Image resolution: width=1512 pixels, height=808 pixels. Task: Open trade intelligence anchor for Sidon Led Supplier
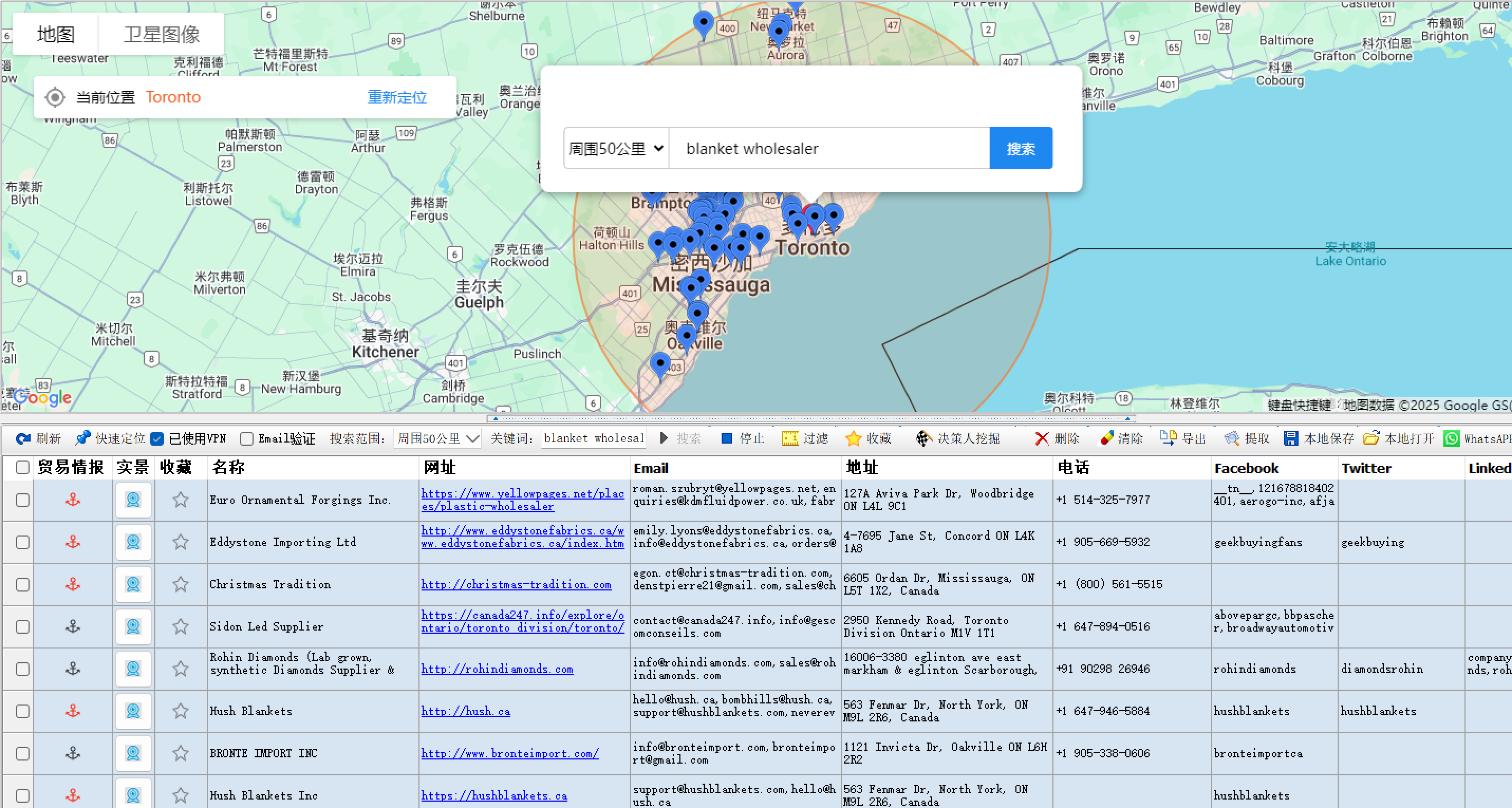73,627
